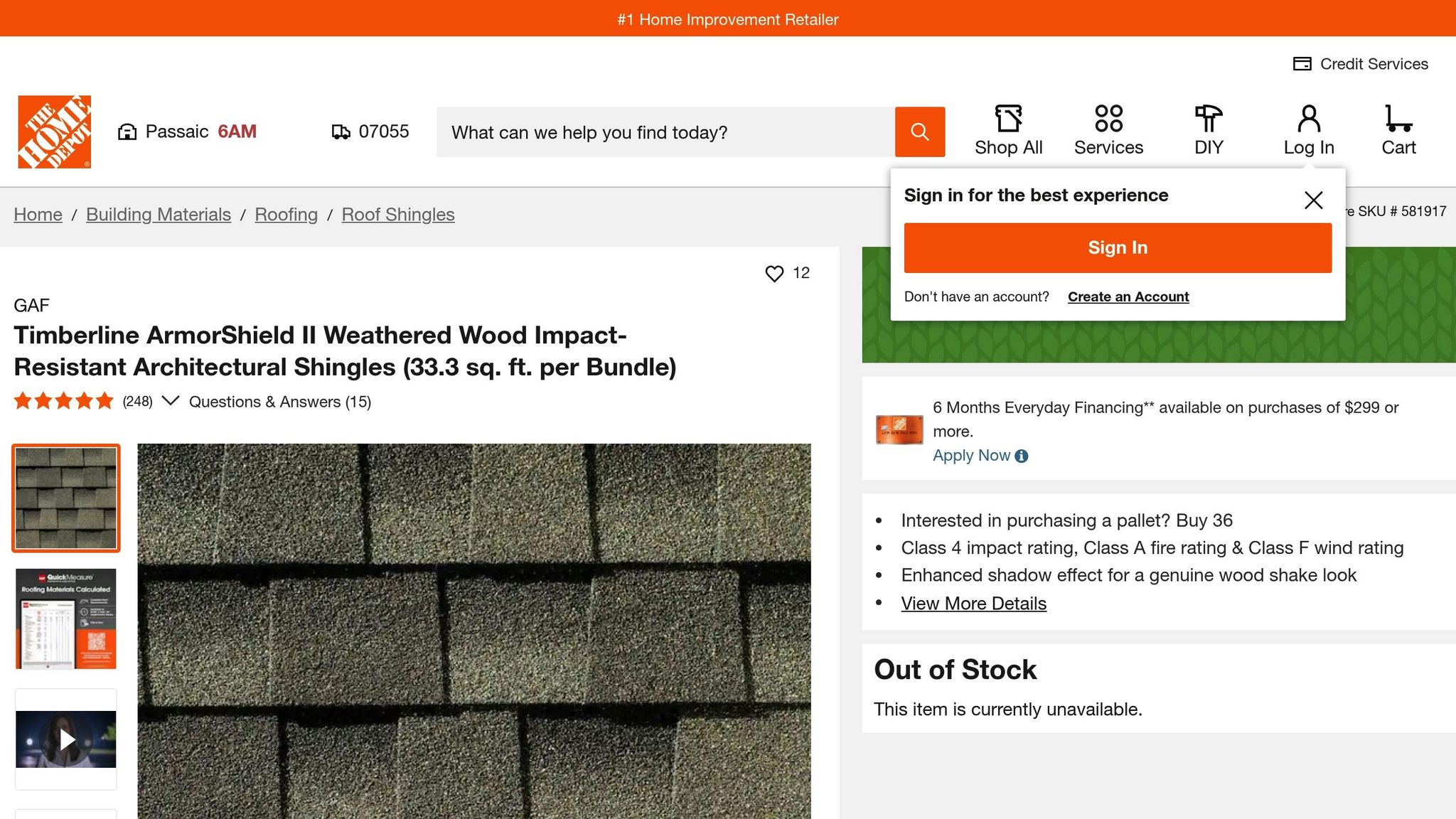Screen dimensions: 1456x819
Task: Click the Apply Now financing link
Action: click(x=971, y=456)
